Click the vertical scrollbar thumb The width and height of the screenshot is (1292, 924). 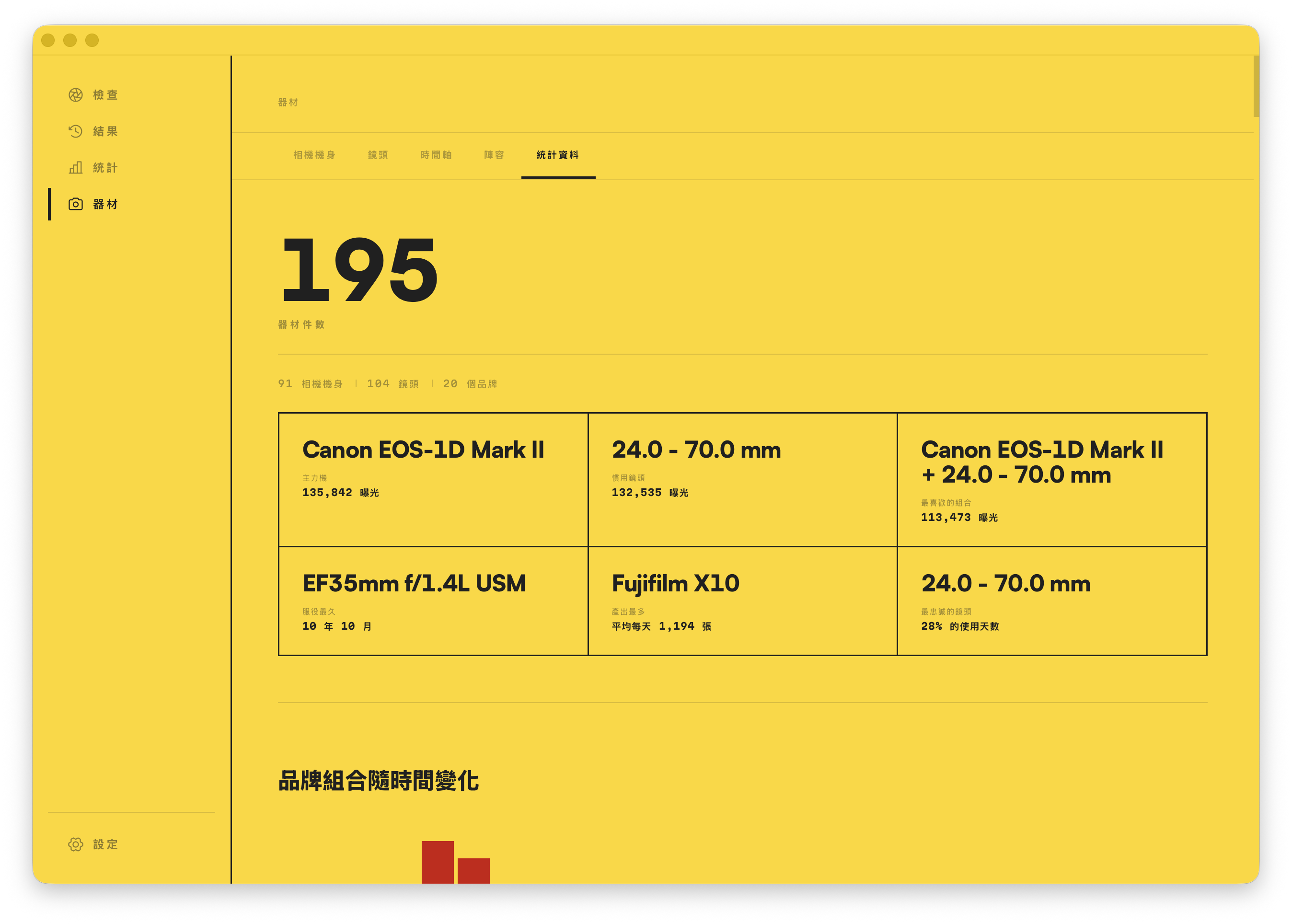coord(1256,86)
